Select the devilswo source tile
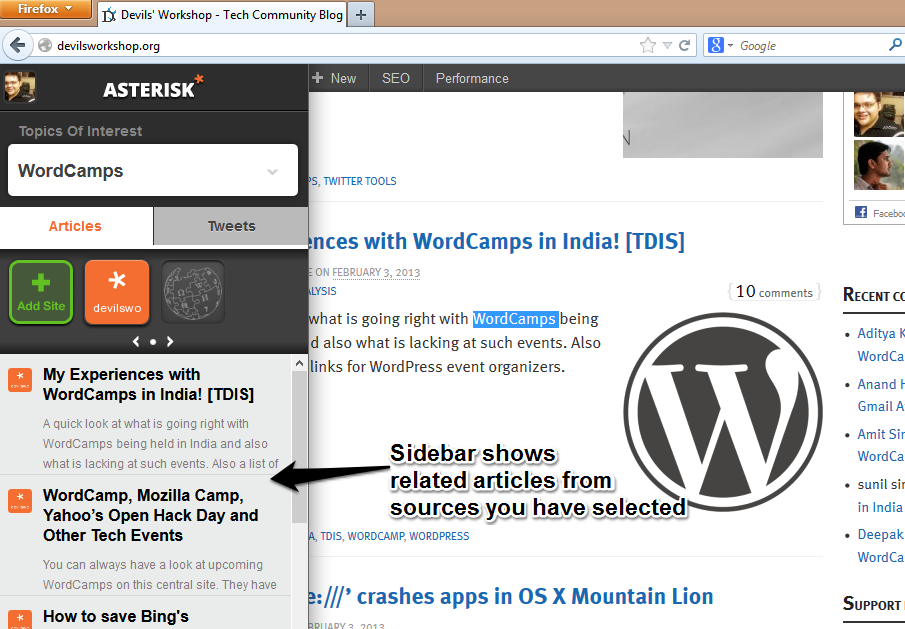905x629 pixels. (117, 291)
